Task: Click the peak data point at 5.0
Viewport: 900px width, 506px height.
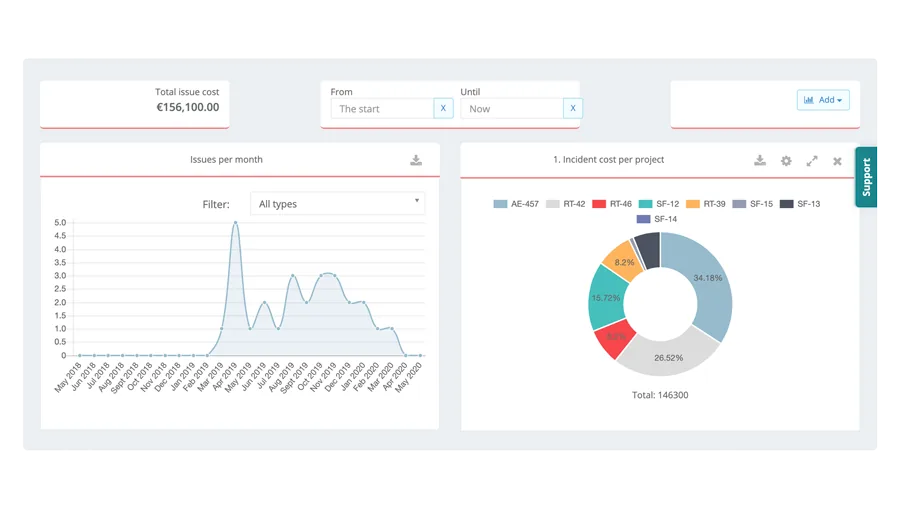Action: click(235, 223)
